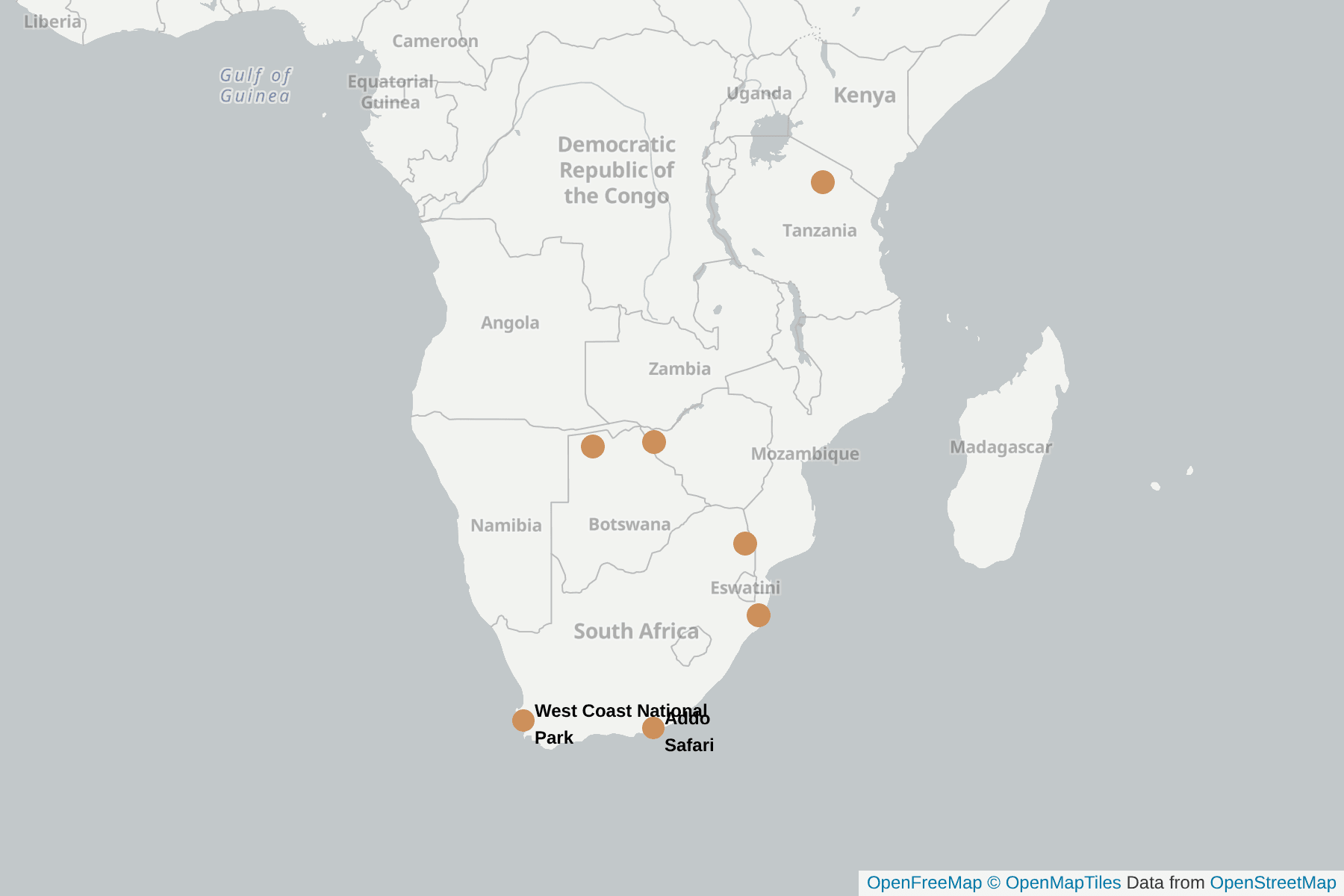Open the OpenStreetMap attribution link
This screenshot has width=1344, height=896.
click(1273, 883)
